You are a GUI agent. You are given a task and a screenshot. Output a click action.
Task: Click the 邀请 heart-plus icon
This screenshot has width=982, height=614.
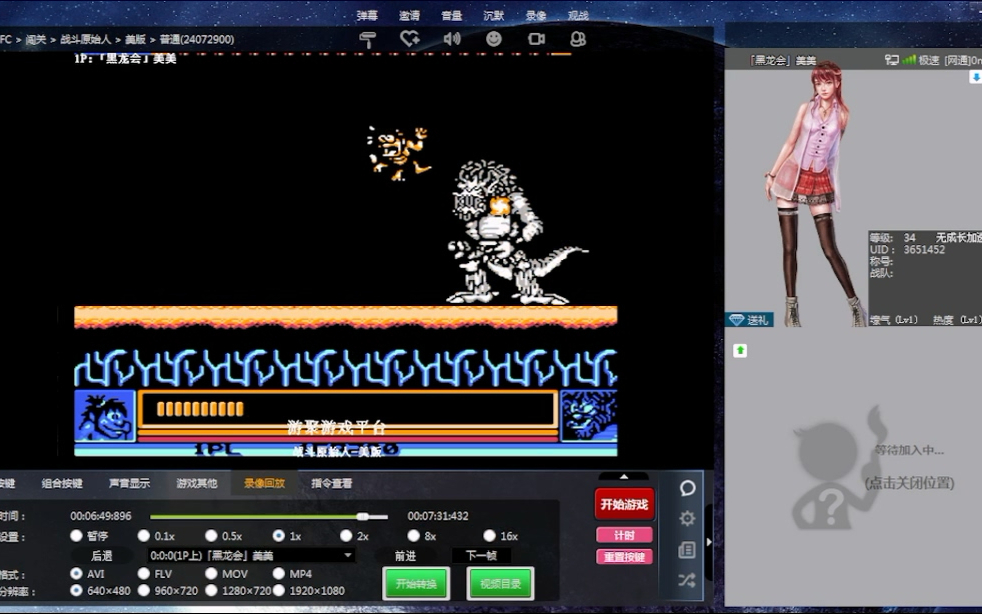(410, 39)
